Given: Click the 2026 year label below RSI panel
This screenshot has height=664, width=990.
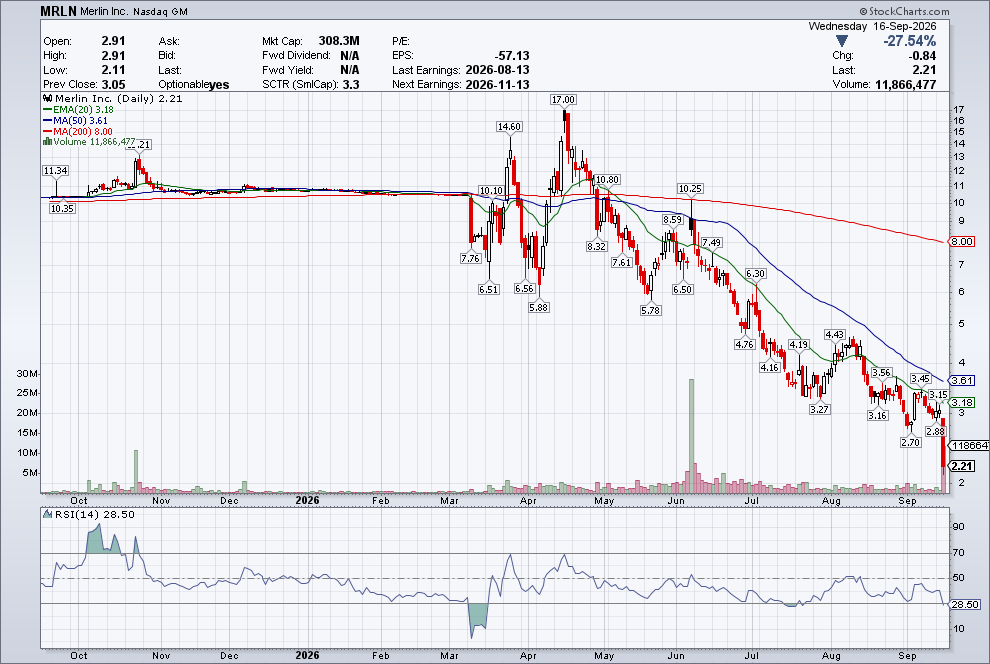Looking at the screenshot, I should (x=307, y=655).
